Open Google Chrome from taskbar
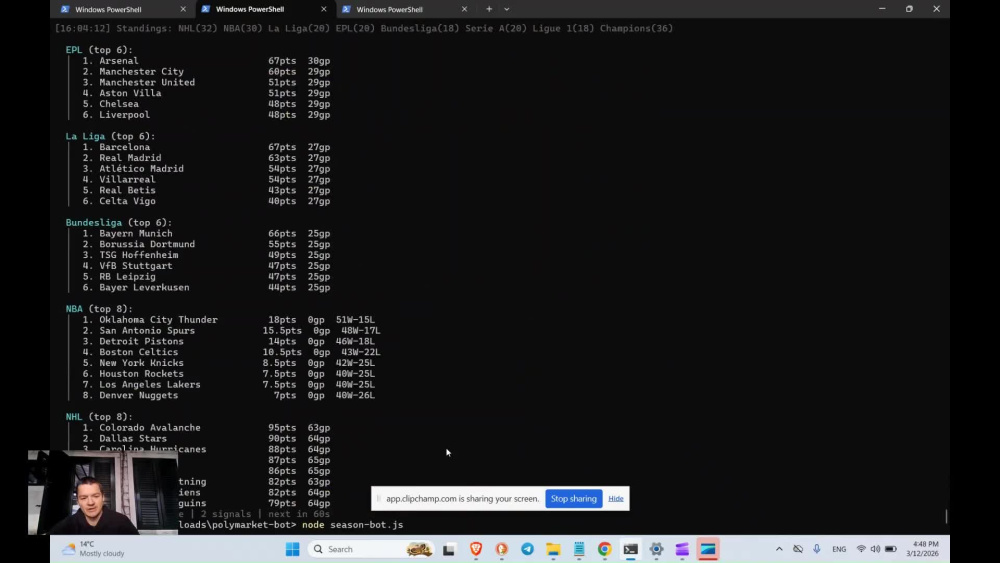Screen dimensions: 1000x563 point(605,549)
